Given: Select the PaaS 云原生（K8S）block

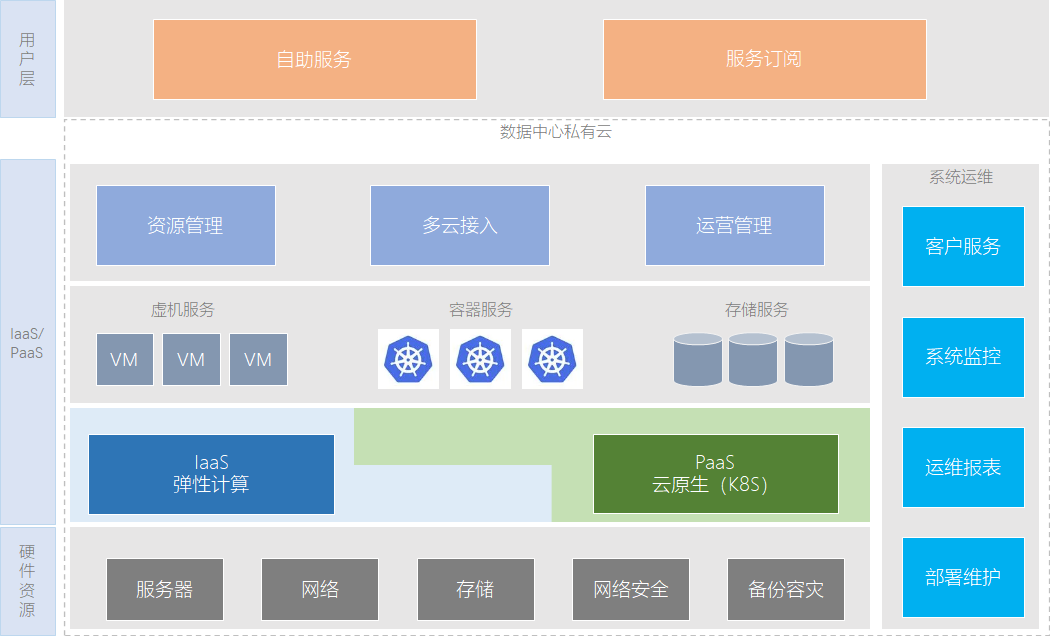Looking at the screenshot, I should [716, 474].
